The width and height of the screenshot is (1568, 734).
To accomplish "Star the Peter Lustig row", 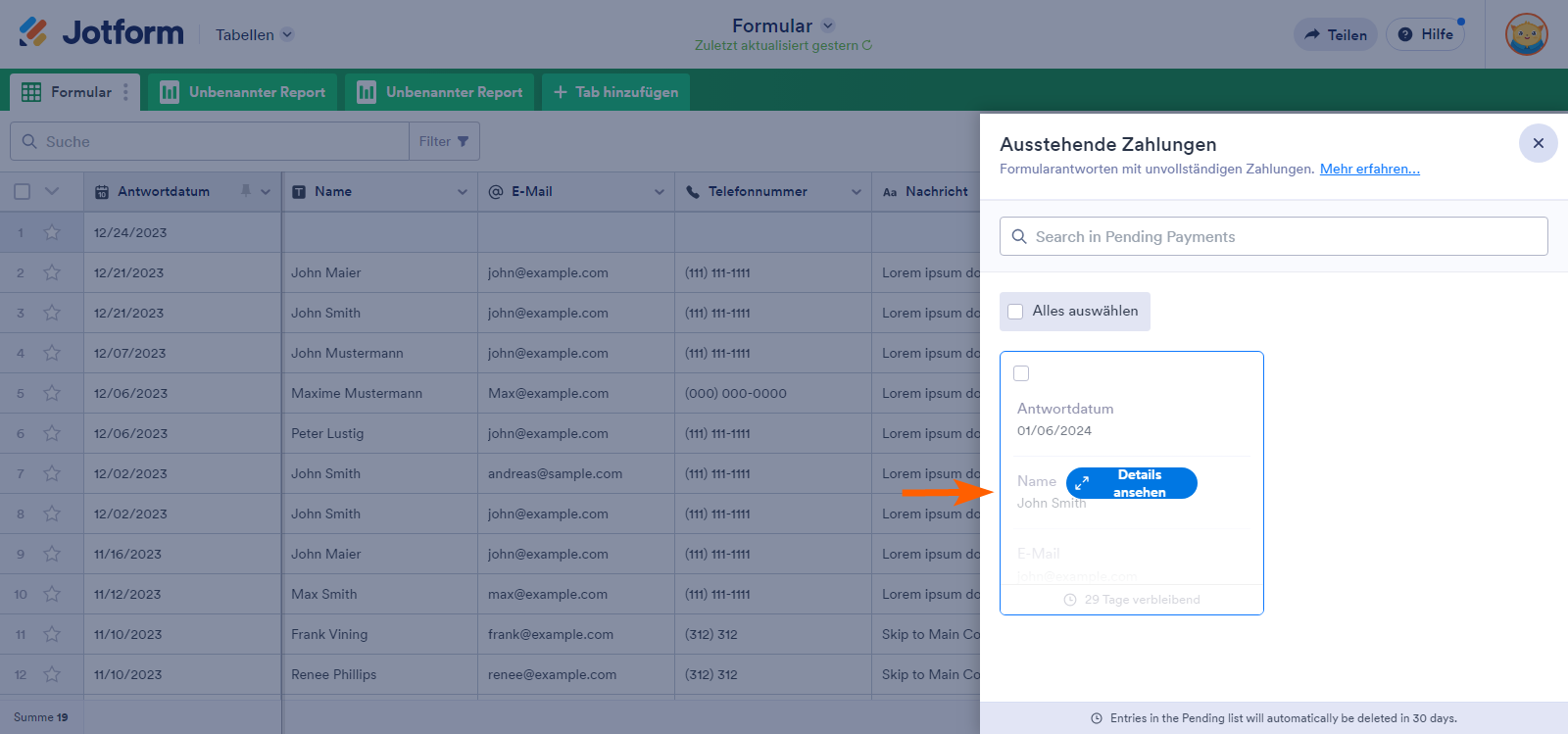I will (x=52, y=433).
